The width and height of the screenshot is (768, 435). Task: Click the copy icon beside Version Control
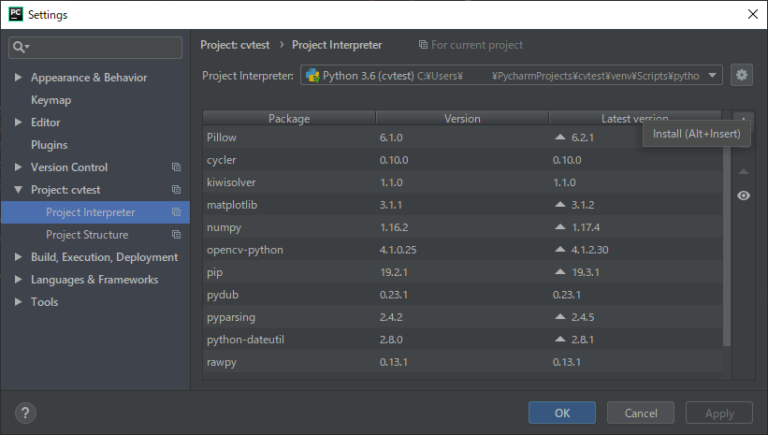tap(176, 167)
